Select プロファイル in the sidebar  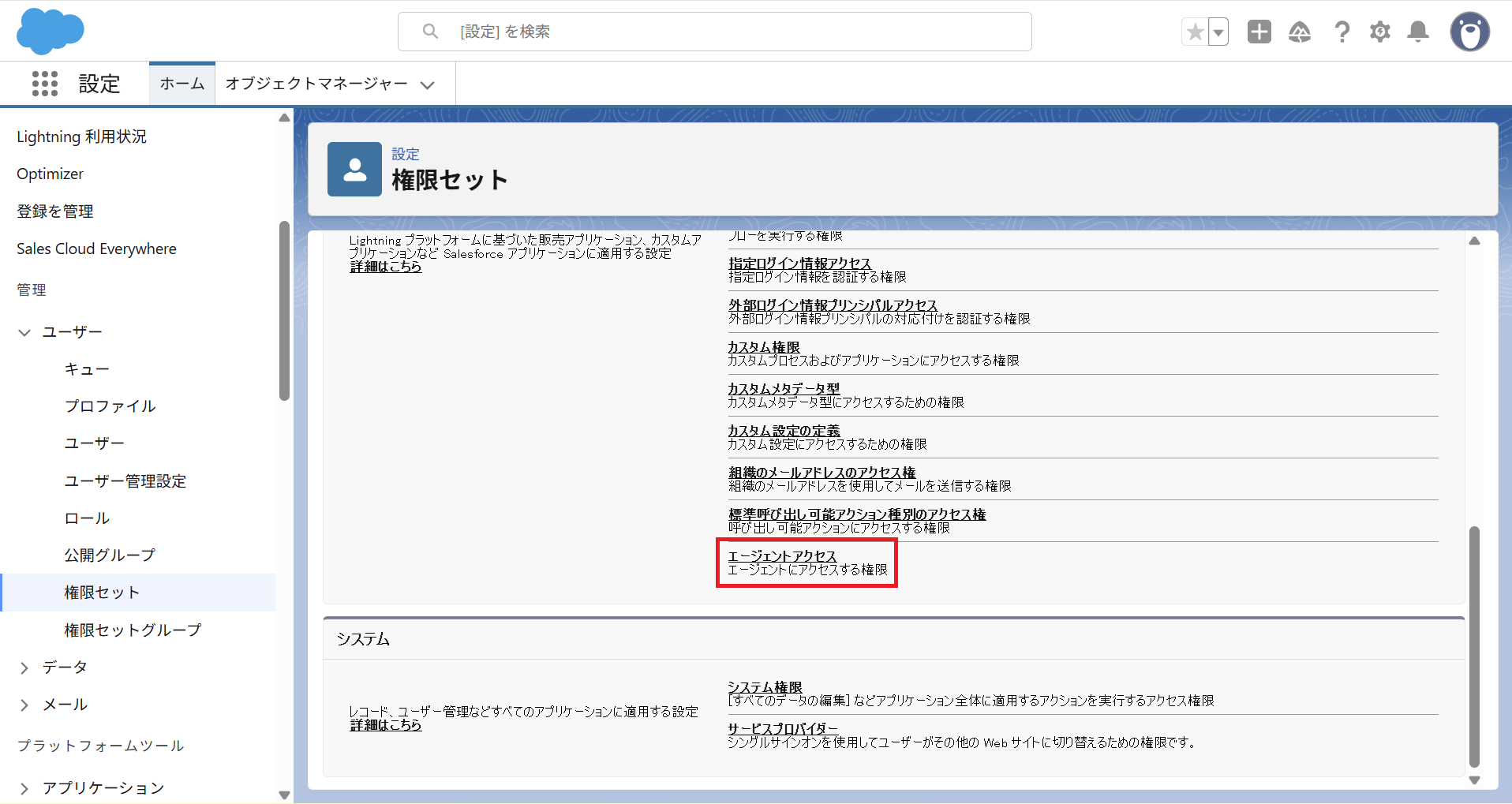coord(110,406)
